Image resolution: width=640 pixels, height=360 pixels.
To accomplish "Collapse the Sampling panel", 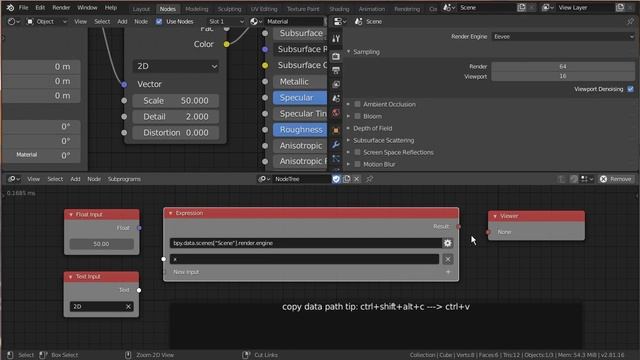I will [349, 52].
